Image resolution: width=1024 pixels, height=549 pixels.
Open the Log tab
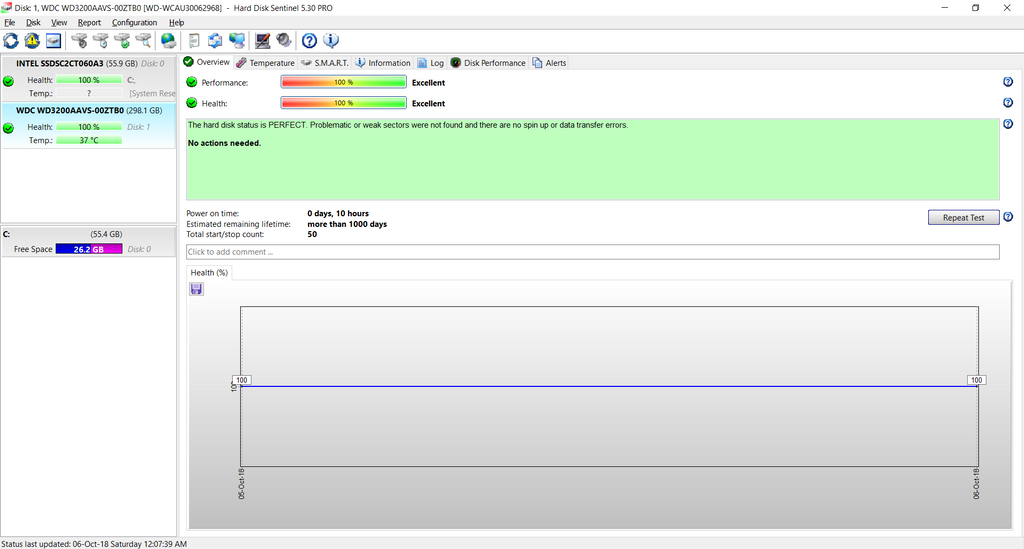(x=430, y=63)
